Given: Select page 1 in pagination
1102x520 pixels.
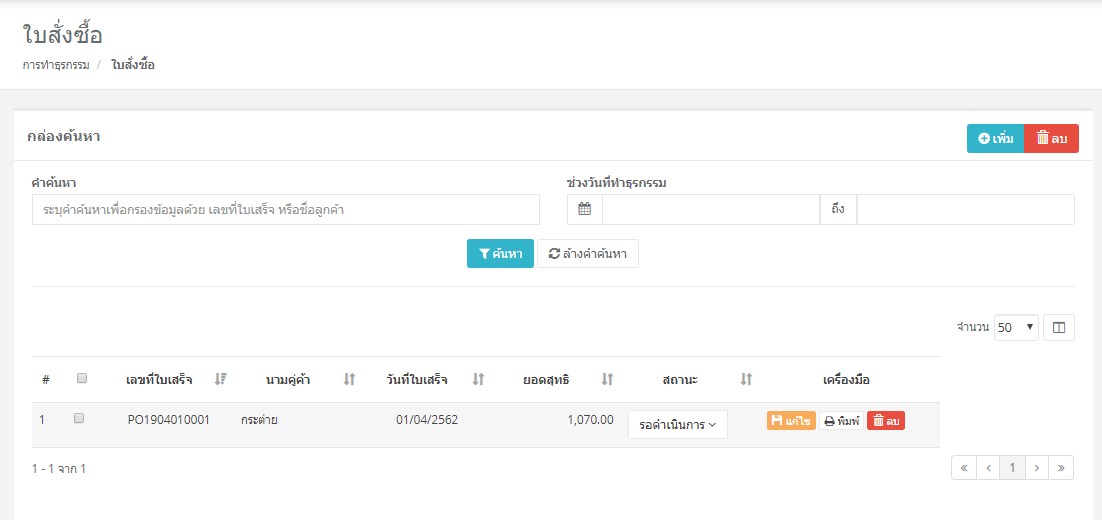Looking at the screenshot, I should (x=1013, y=468).
